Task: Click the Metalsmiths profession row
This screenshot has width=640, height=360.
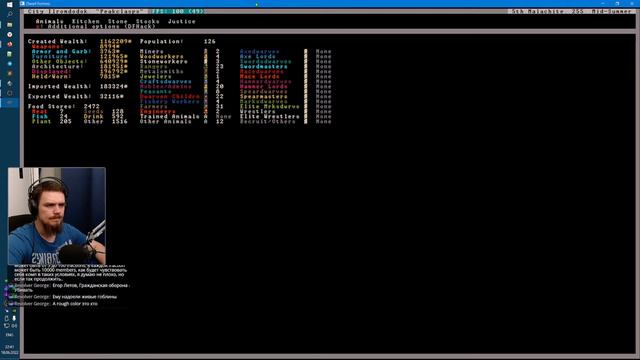Action: [x=180, y=71]
